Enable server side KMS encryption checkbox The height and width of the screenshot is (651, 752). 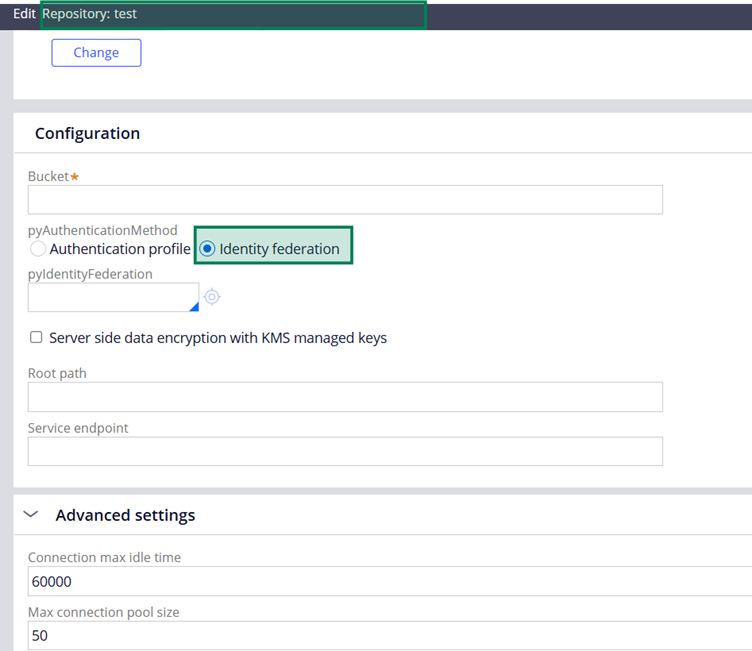coord(36,338)
